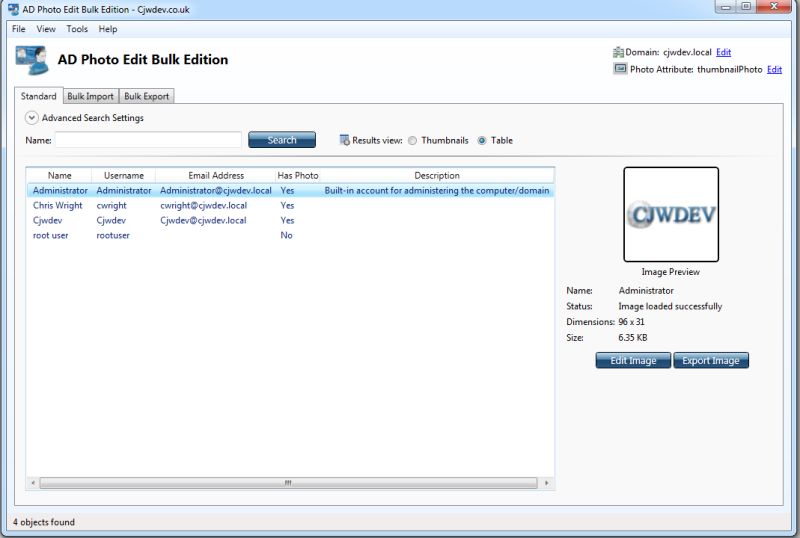Screen dimensions: 800x538
Task: Click the 4 objects found status text
Action: point(44,522)
